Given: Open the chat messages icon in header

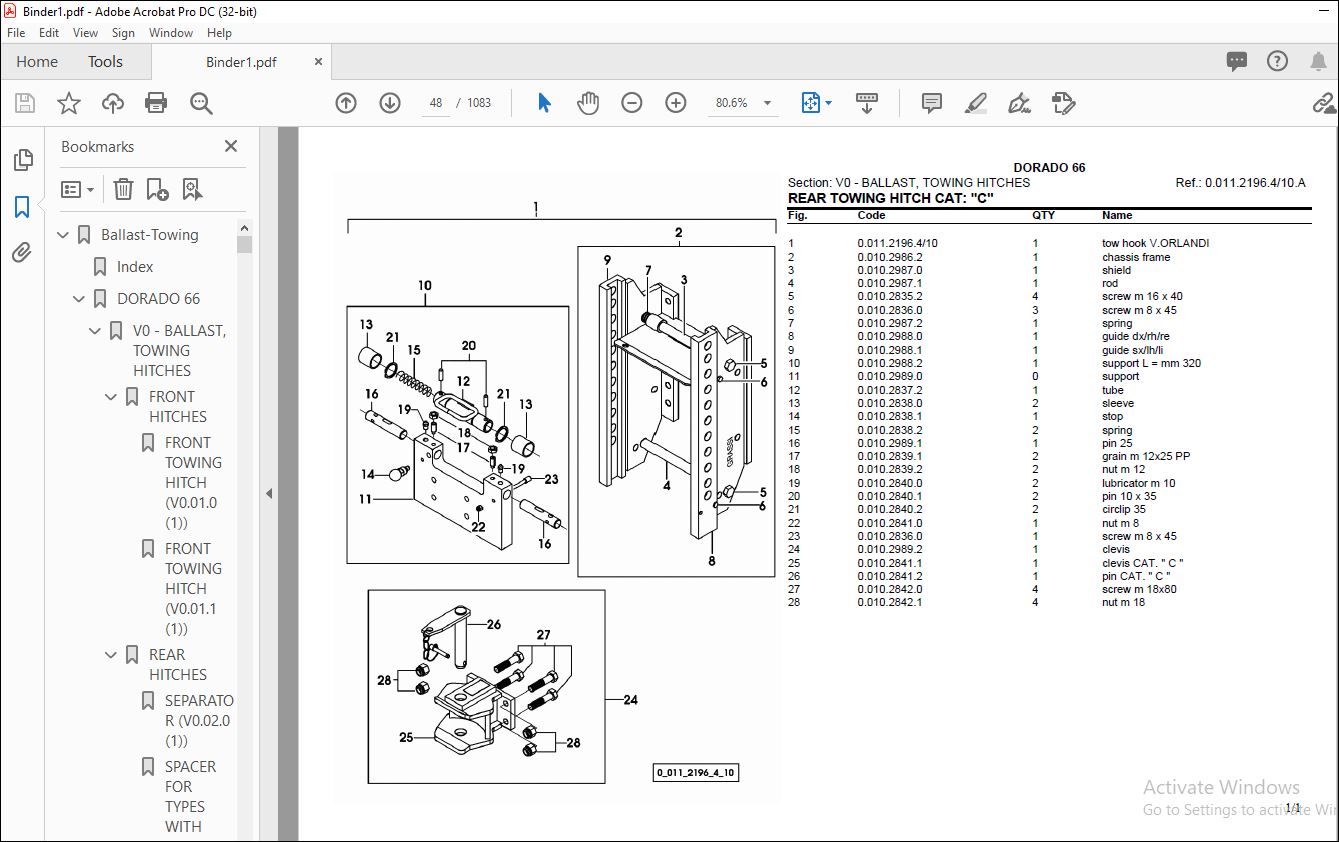Looking at the screenshot, I should coord(1237,61).
